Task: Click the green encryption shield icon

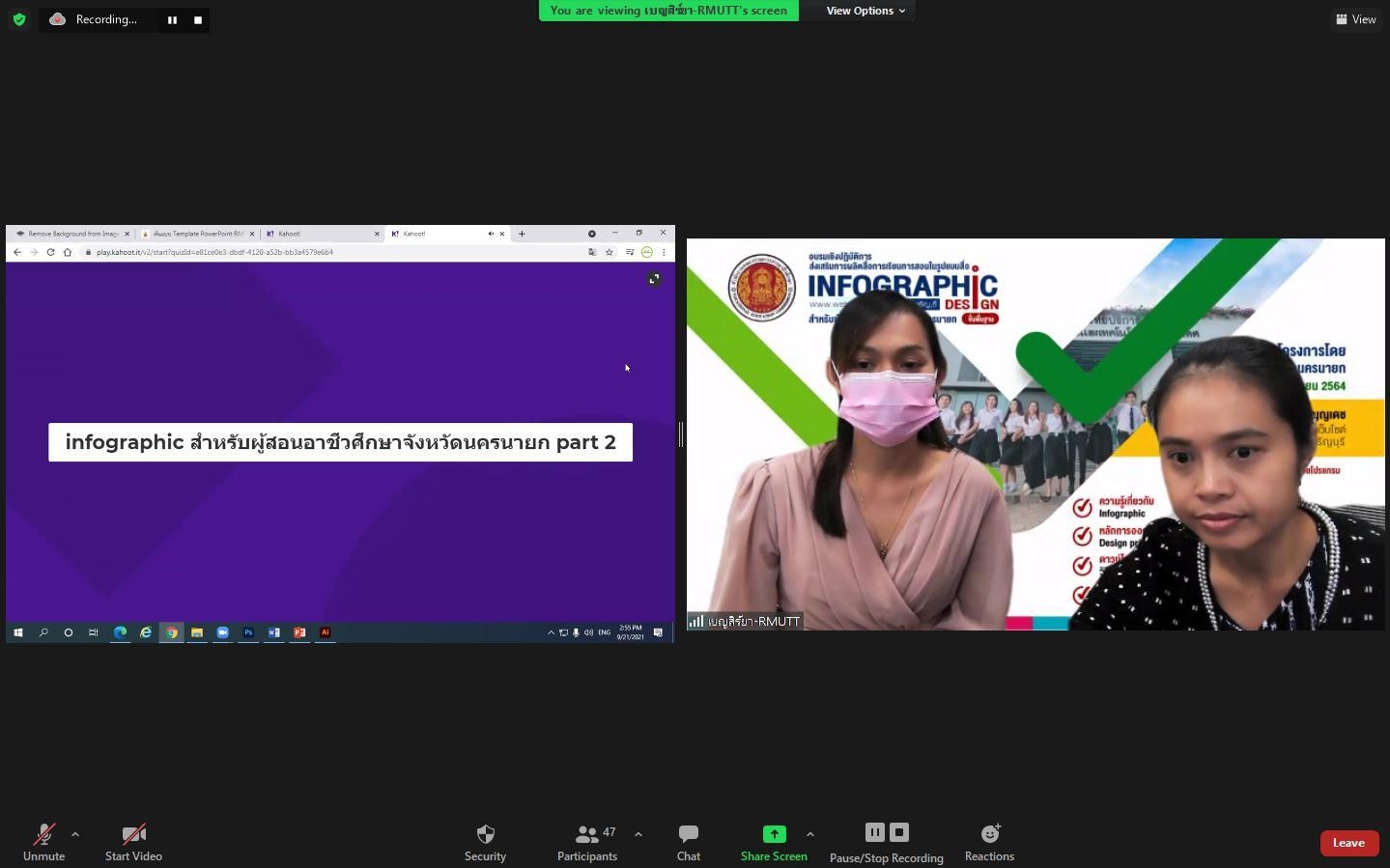Action: [x=19, y=19]
